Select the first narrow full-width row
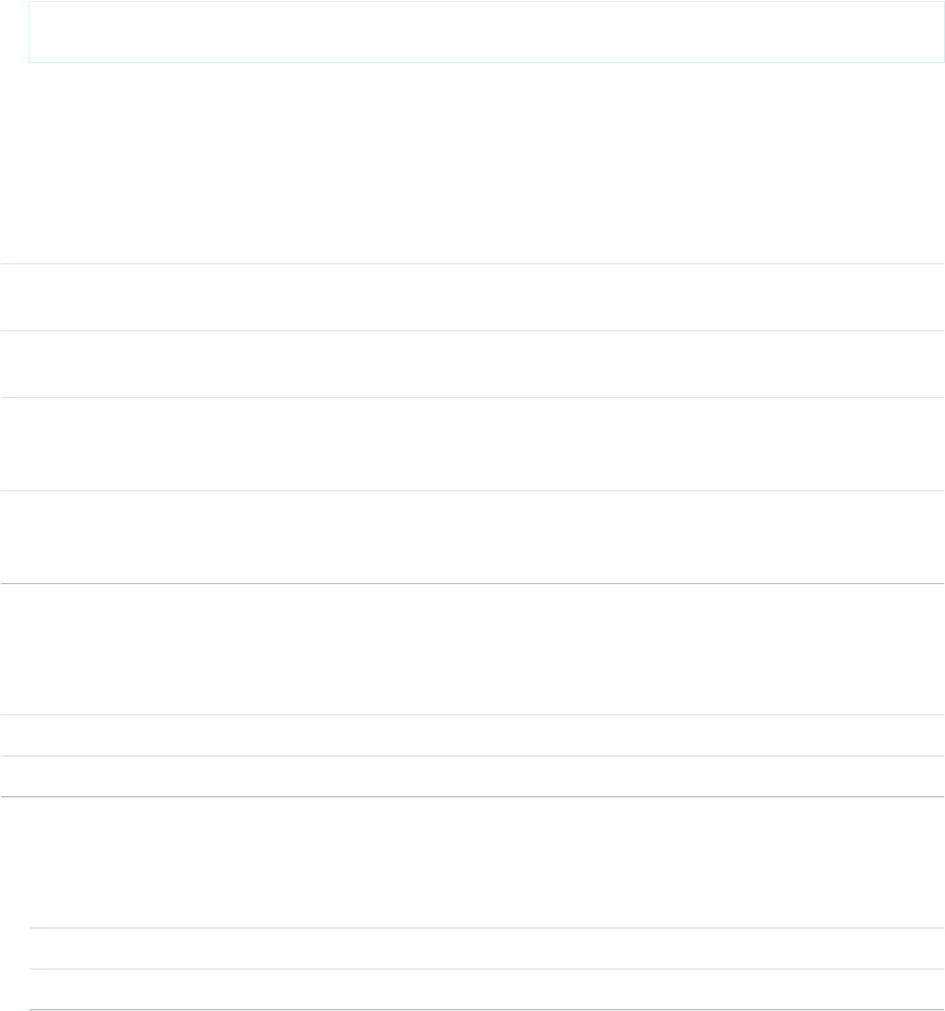This screenshot has height=1011, width=945. 472,735
